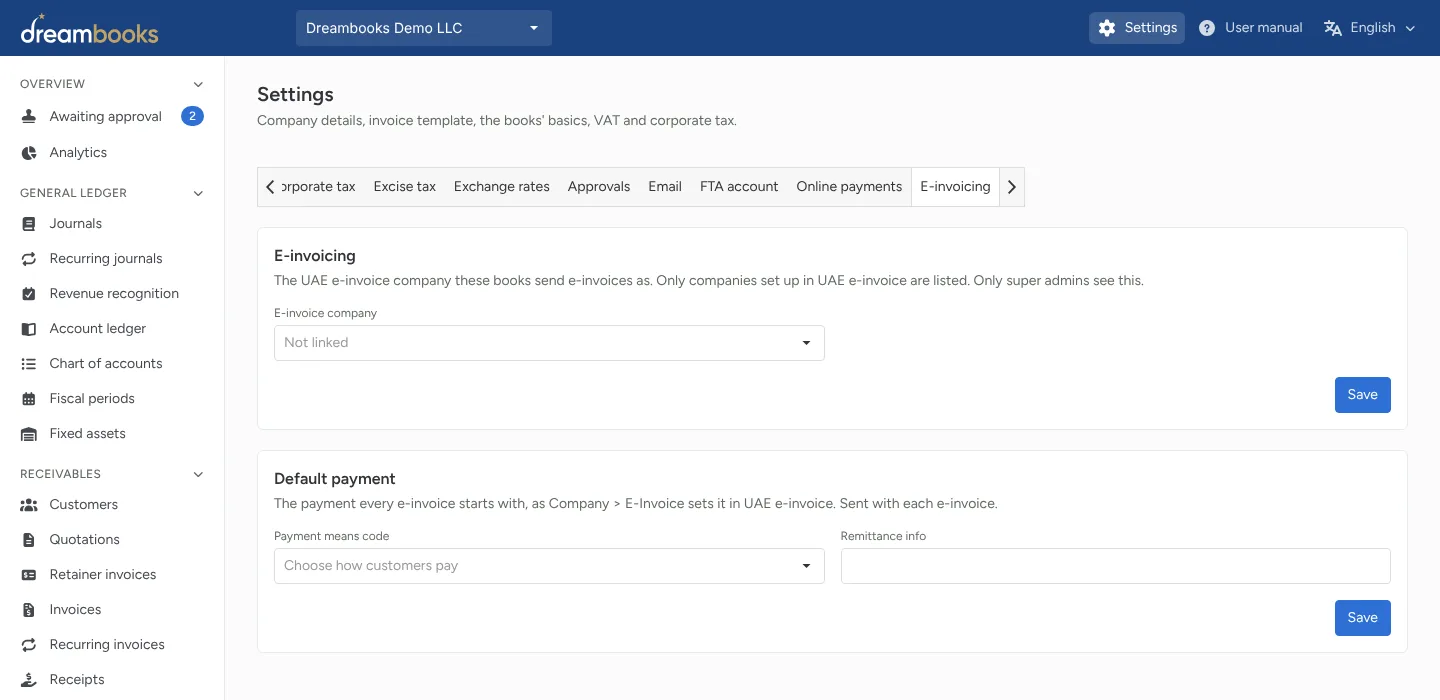Screen dimensions: 1440x700
Task: Click the Retainer invoices icon
Action: click(29, 575)
